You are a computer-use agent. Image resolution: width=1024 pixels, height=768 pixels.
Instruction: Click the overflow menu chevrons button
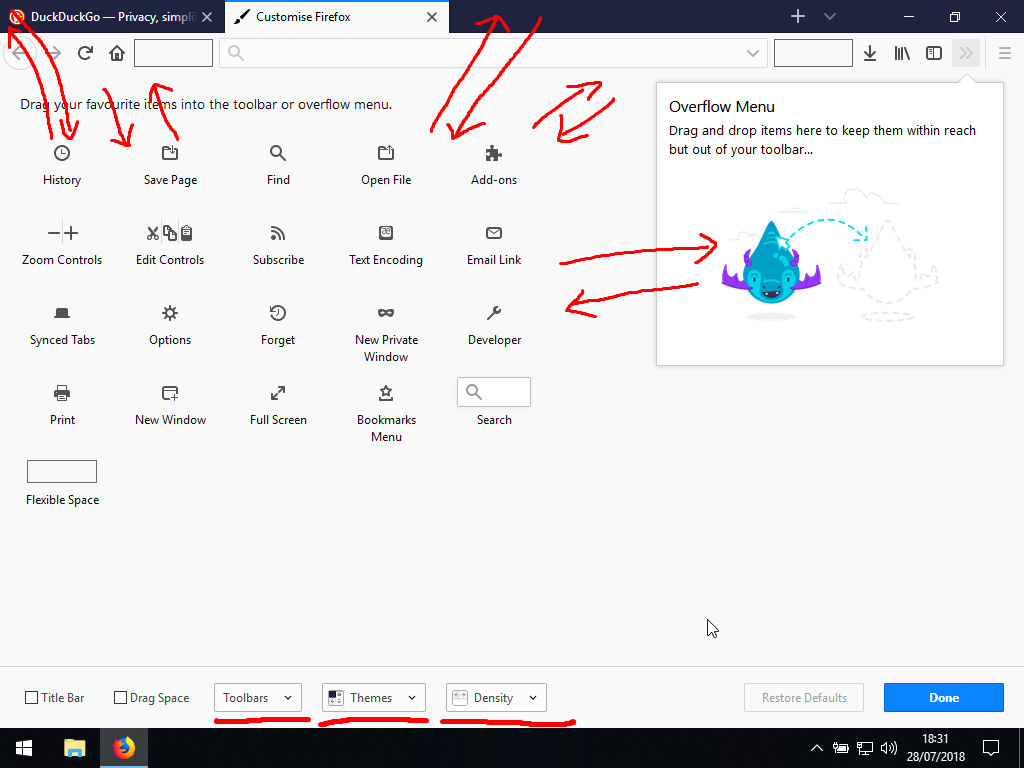(x=966, y=53)
